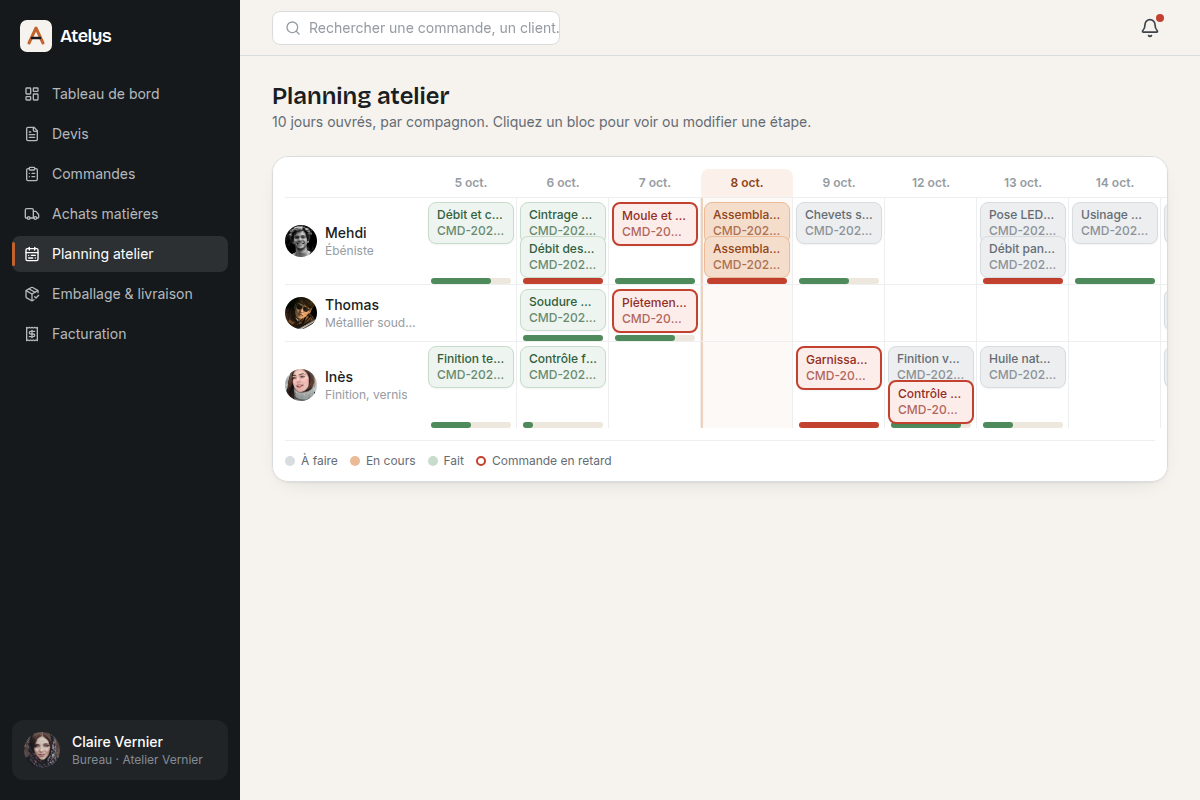Click the "9 oct." column header
1200x800 pixels.
click(839, 183)
